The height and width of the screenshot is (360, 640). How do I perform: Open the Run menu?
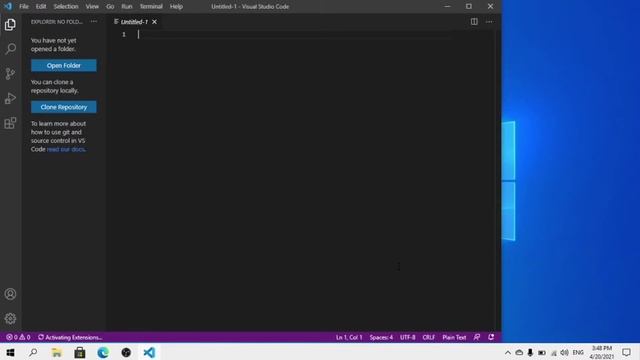(x=127, y=7)
